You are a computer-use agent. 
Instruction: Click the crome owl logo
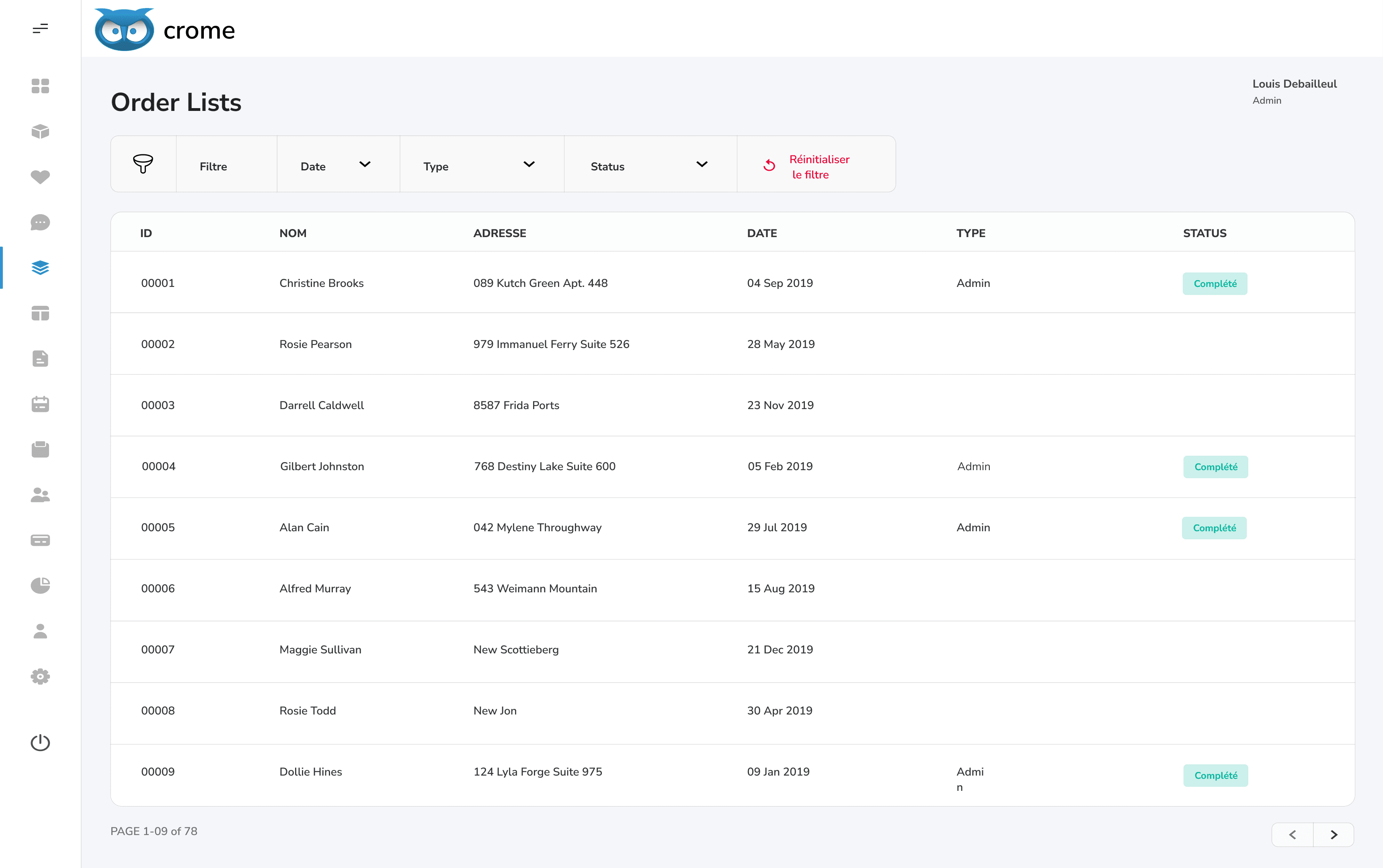[124, 30]
